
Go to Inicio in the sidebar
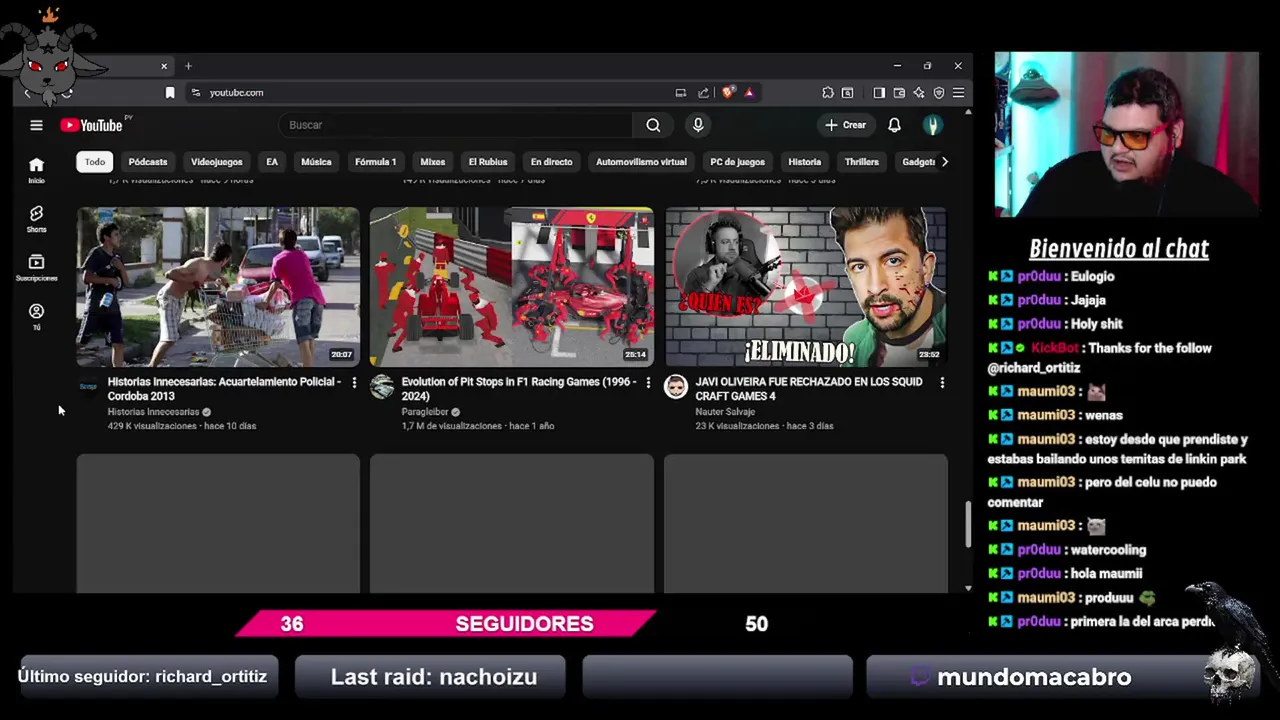(x=36, y=170)
